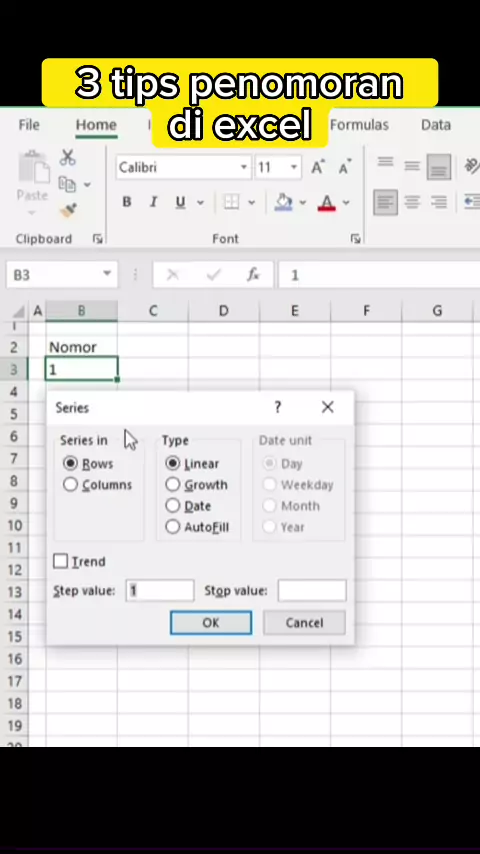This screenshot has height=854, width=480.
Task: Expand the Font Color dropdown arrow
Action: [x=346, y=203]
